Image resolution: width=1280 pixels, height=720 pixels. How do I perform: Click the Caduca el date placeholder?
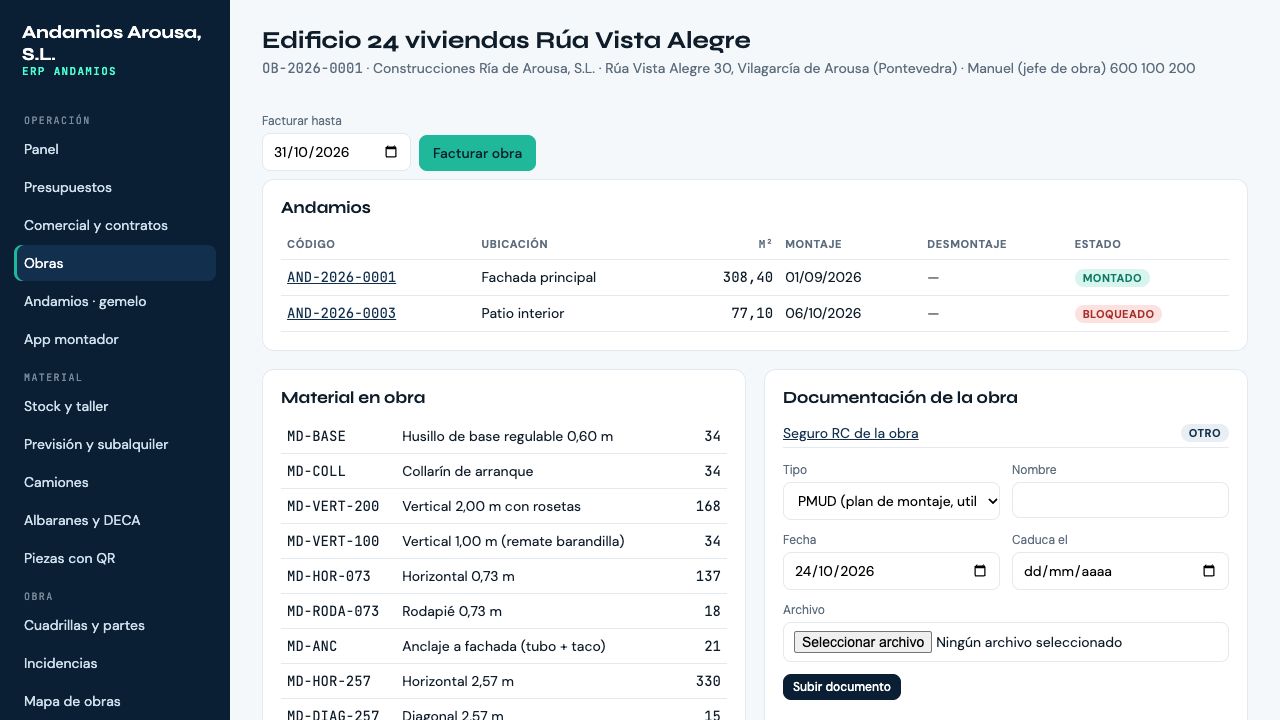point(1068,571)
